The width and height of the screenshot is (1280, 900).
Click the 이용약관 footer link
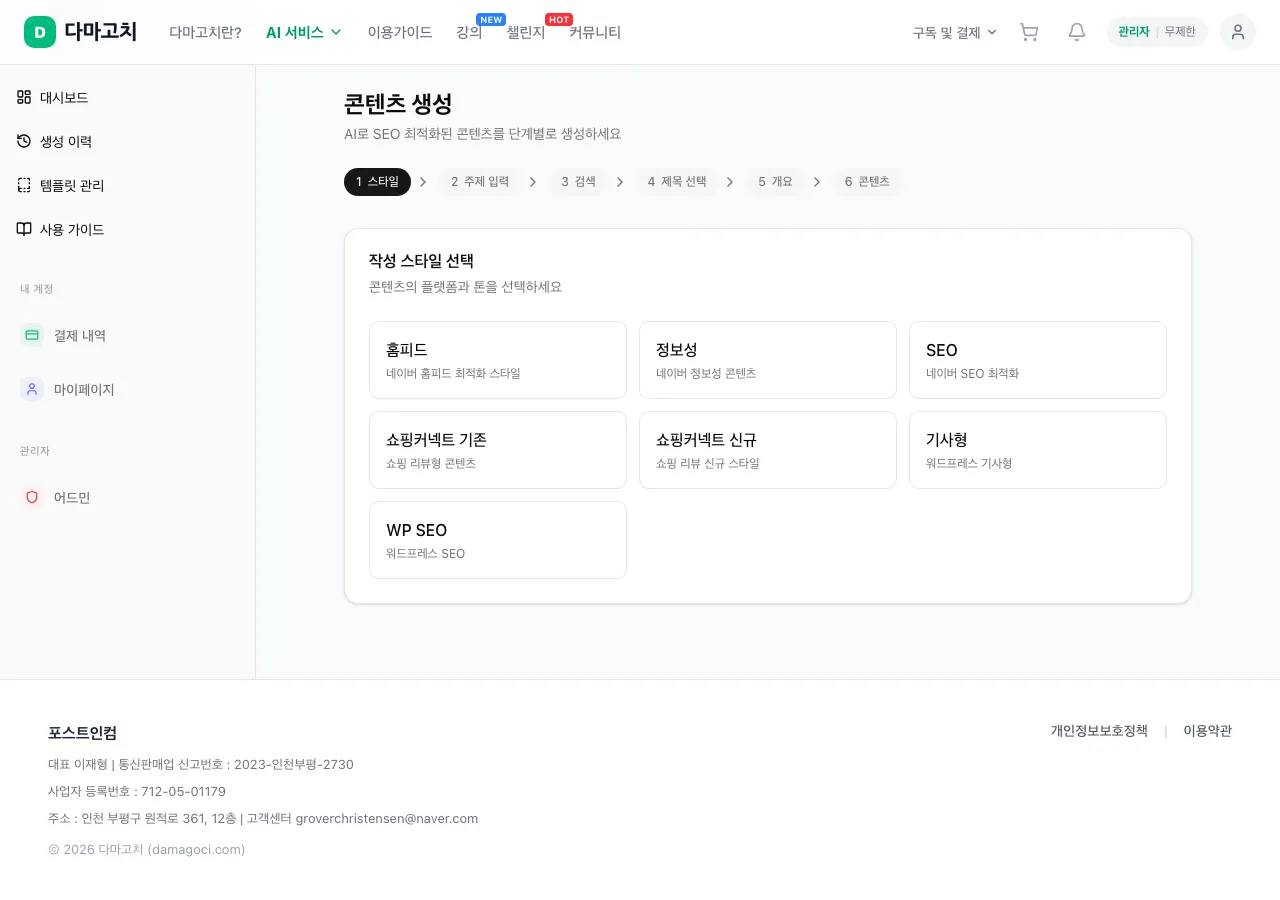[x=1207, y=731]
